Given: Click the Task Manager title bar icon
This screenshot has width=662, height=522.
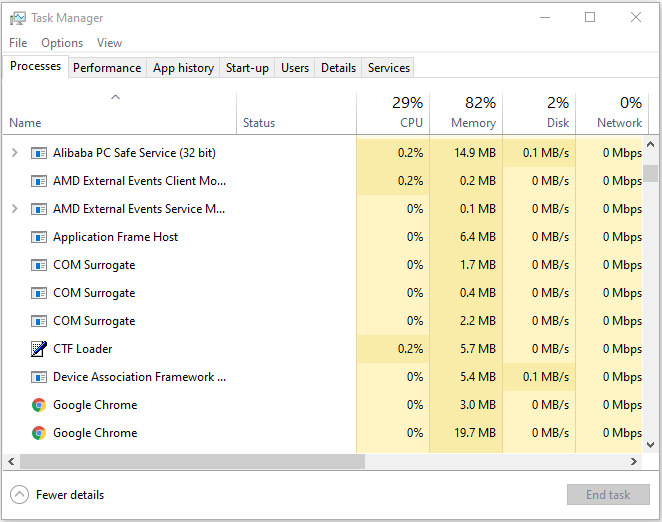Looking at the screenshot, I should 18,18.
